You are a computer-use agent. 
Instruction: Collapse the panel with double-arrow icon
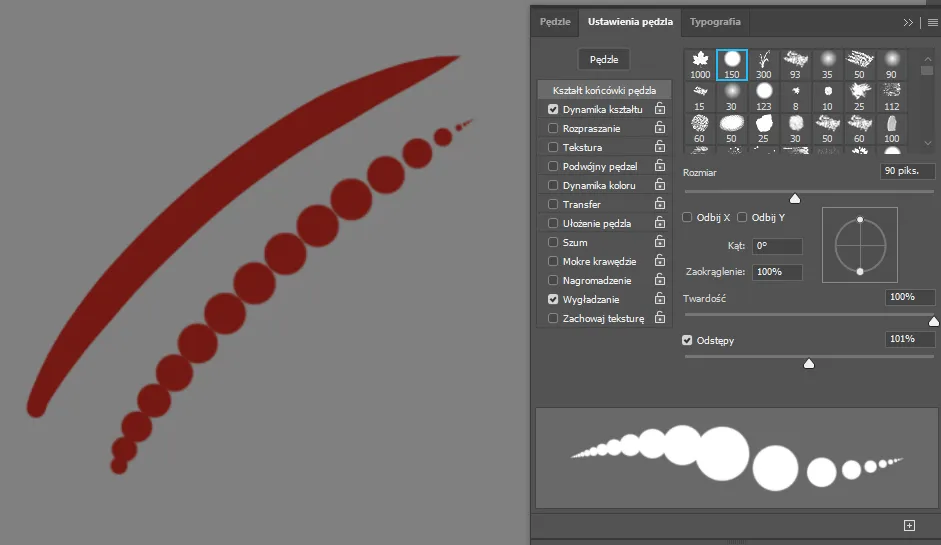[x=908, y=21]
